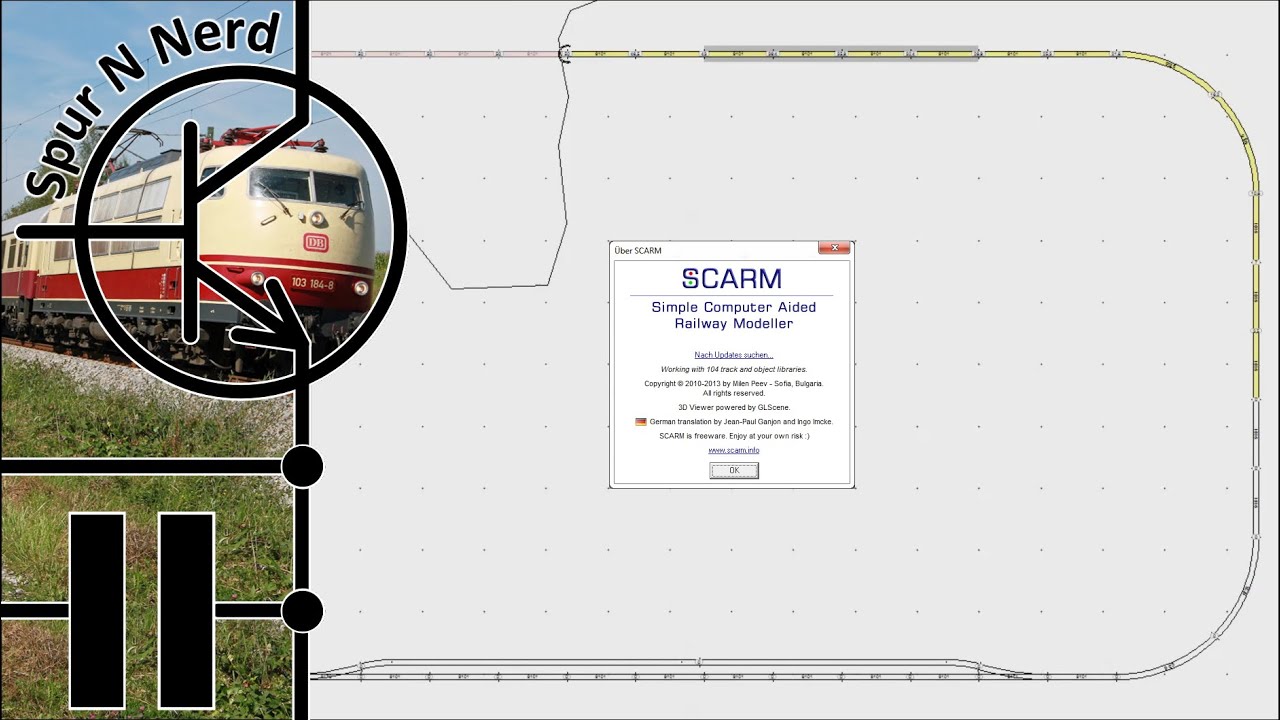
Task: Click 'Simple Computer Aided Railway Modeller' heading
Action: point(734,315)
